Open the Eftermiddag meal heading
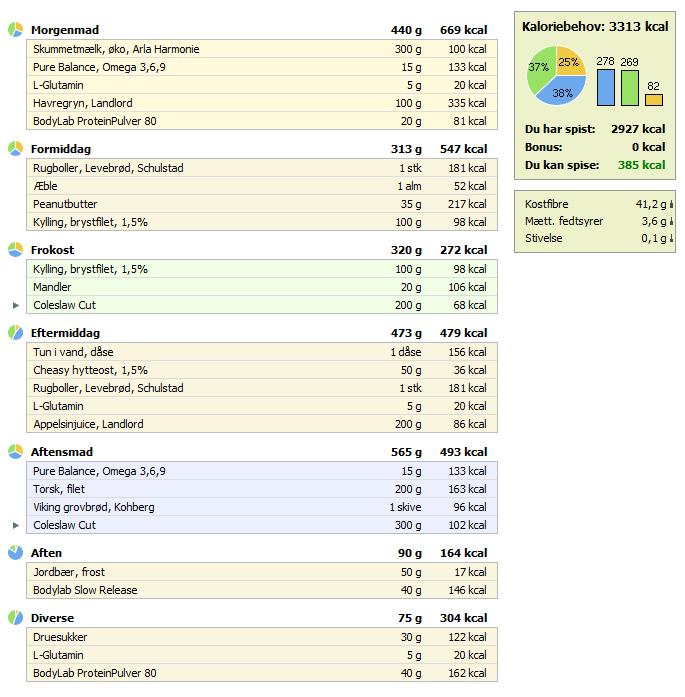 [x=65, y=333]
